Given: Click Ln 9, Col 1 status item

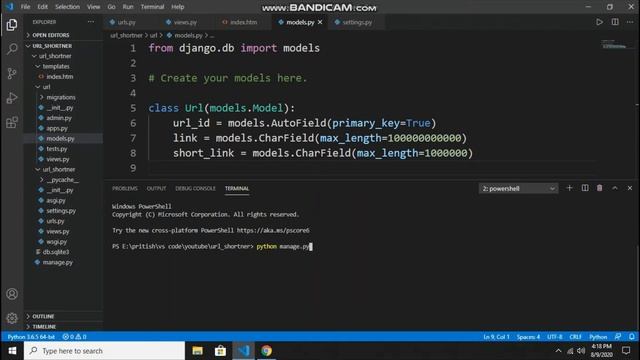Looking at the screenshot, I should click(x=496, y=337).
